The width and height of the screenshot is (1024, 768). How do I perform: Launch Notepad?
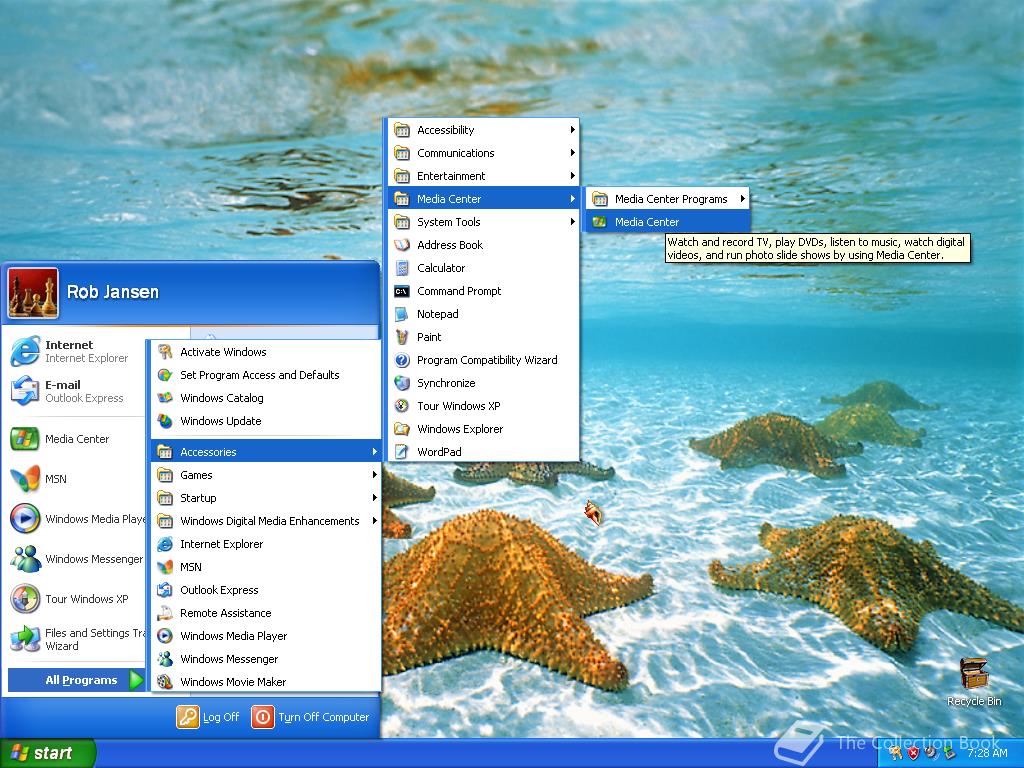pos(484,314)
